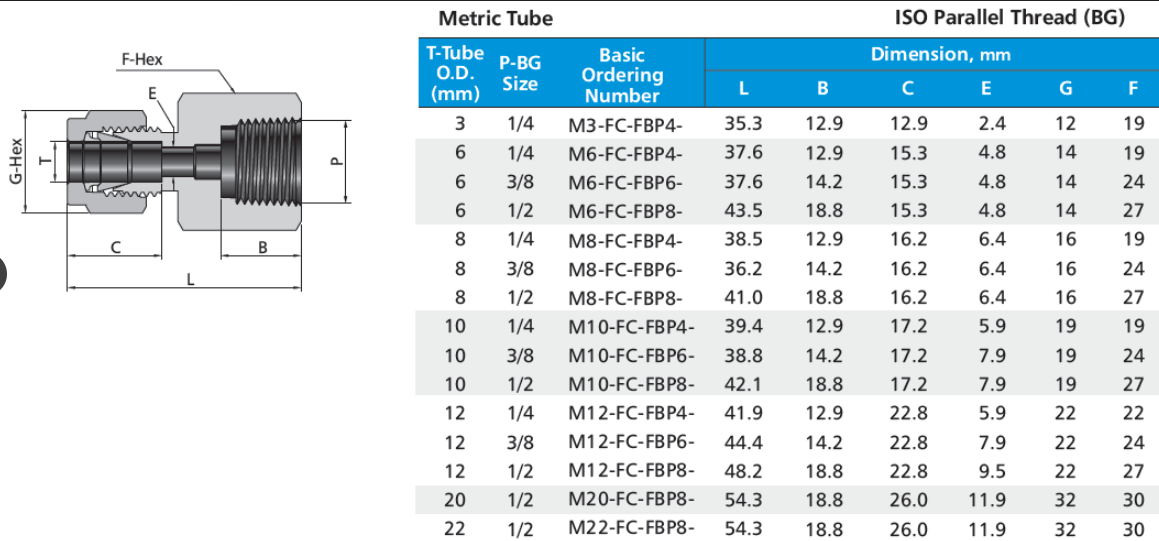Click the L dimension column header
The image size is (1159, 541).
pos(743,88)
